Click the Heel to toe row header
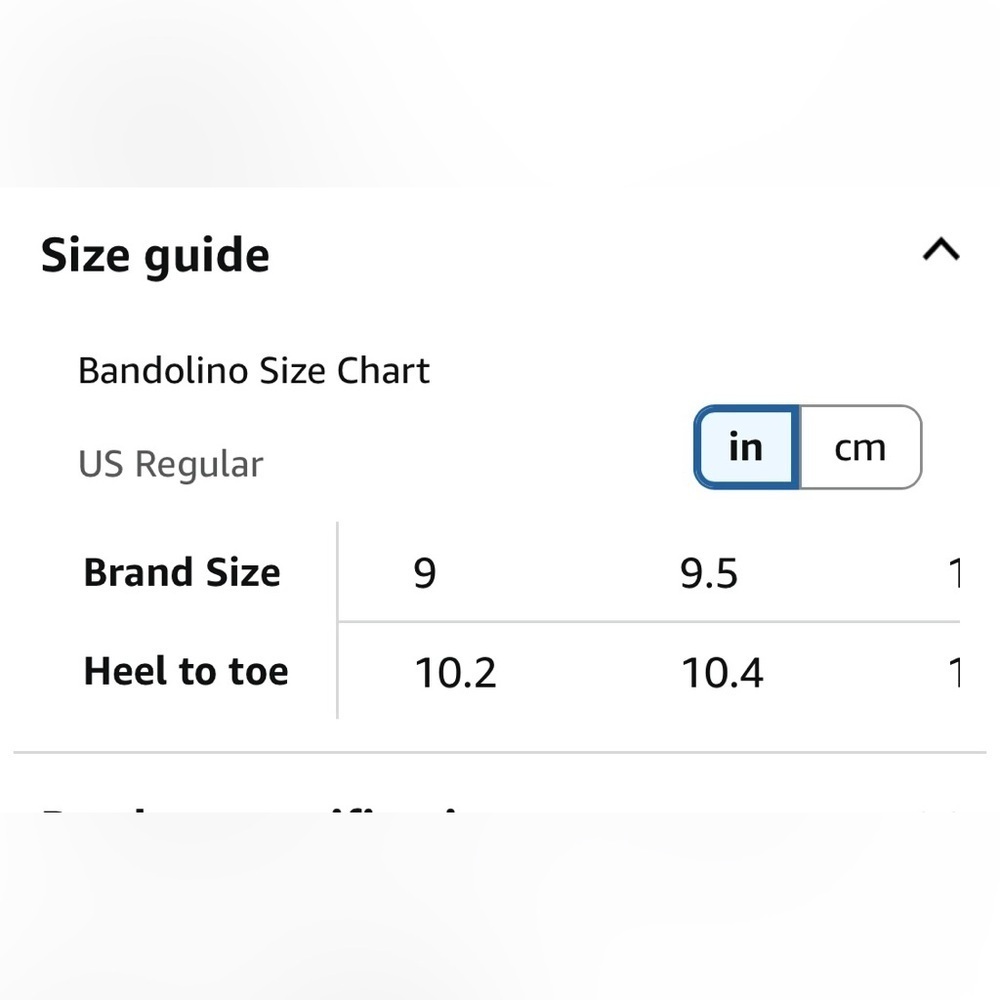Viewport: 1000px width, 1000px height. click(186, 671)
